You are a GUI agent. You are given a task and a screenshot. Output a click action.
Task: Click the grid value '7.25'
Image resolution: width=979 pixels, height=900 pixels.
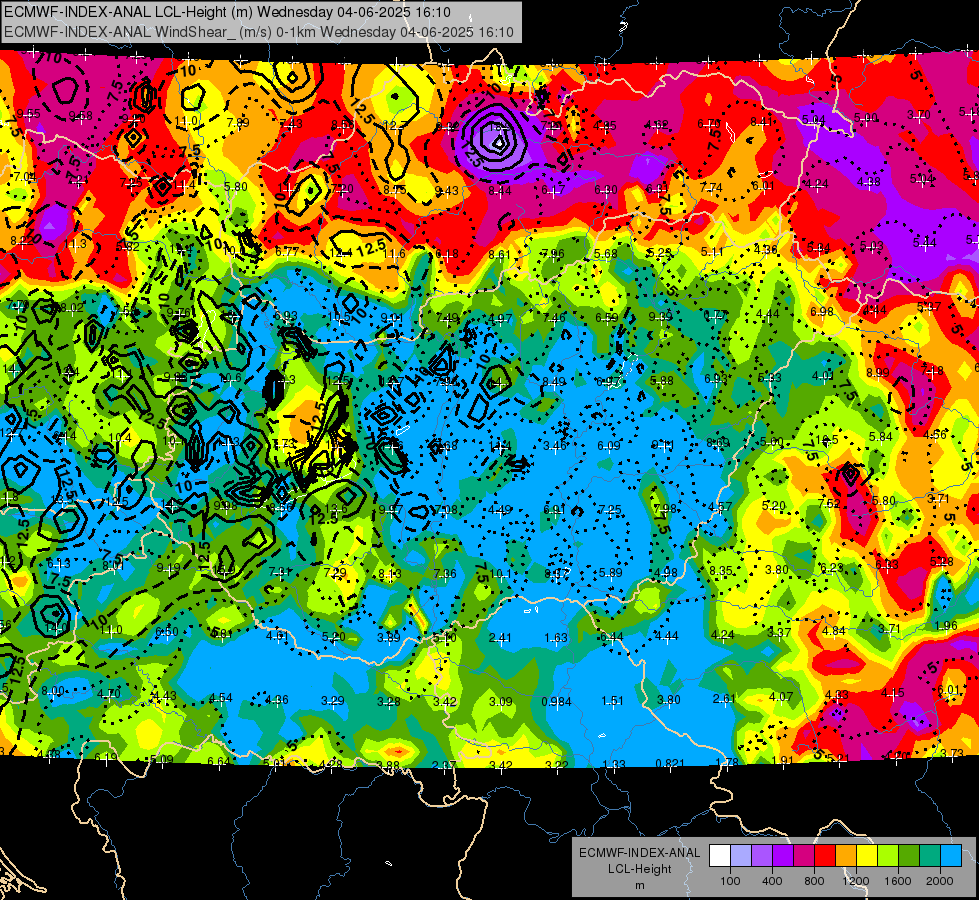pyautogui.click(x=609, y=510)
